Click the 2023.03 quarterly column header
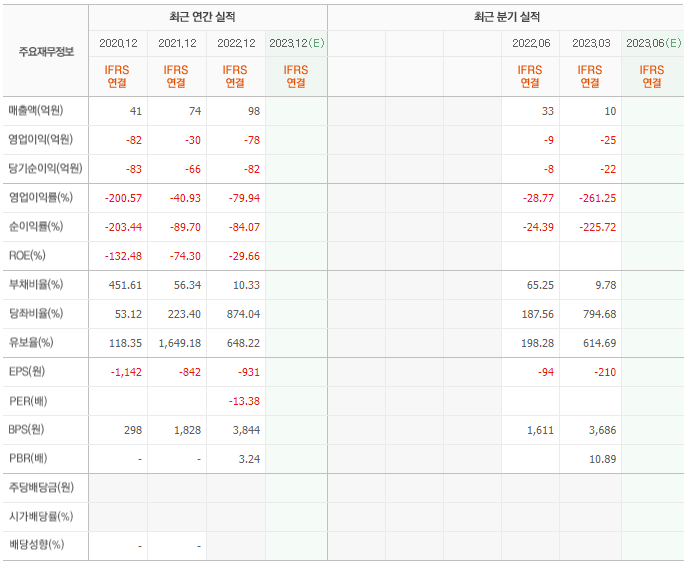 coord(591,43)
